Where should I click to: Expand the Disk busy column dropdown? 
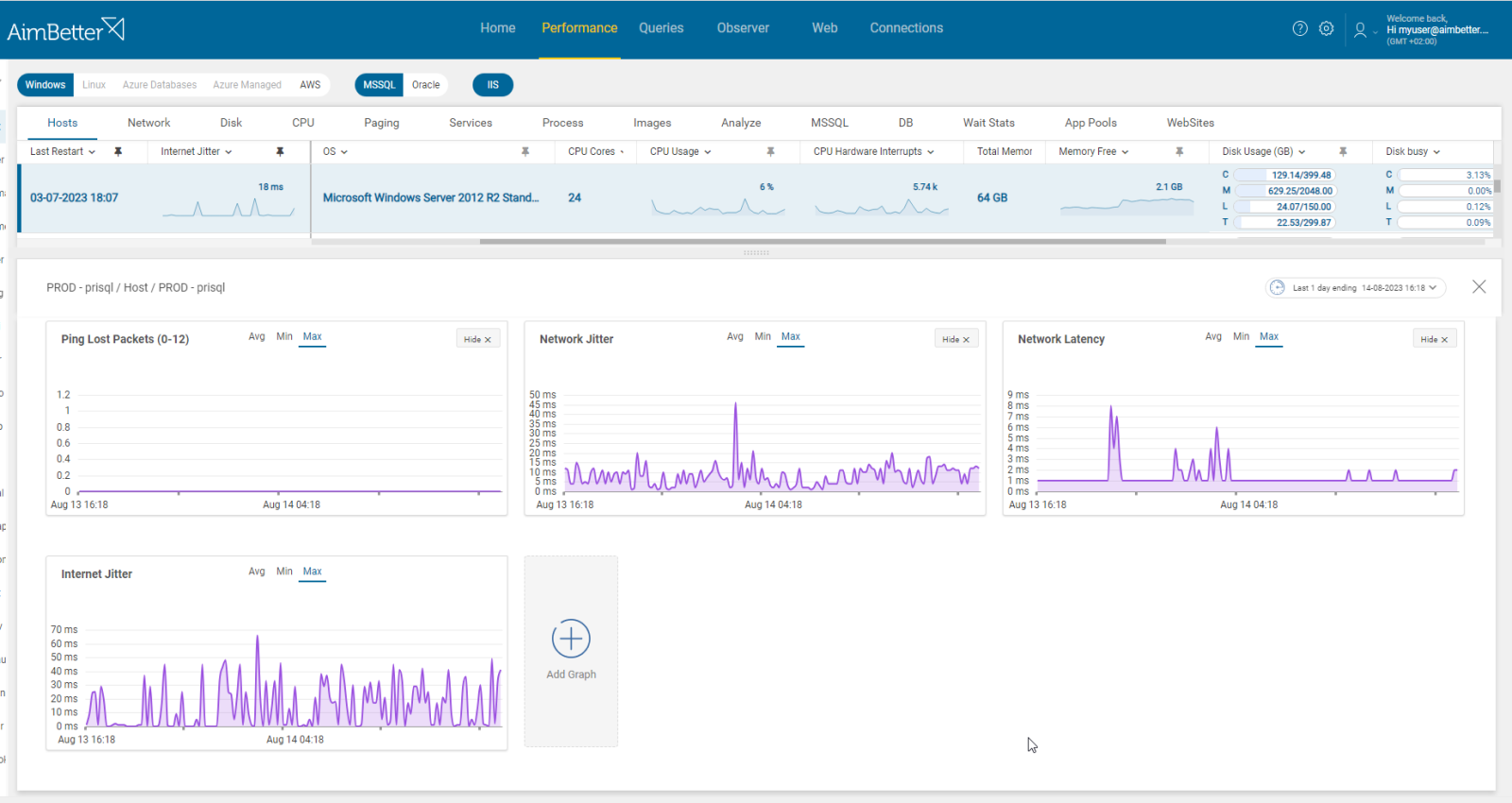pyautogui.click(x=1436, y=152)
